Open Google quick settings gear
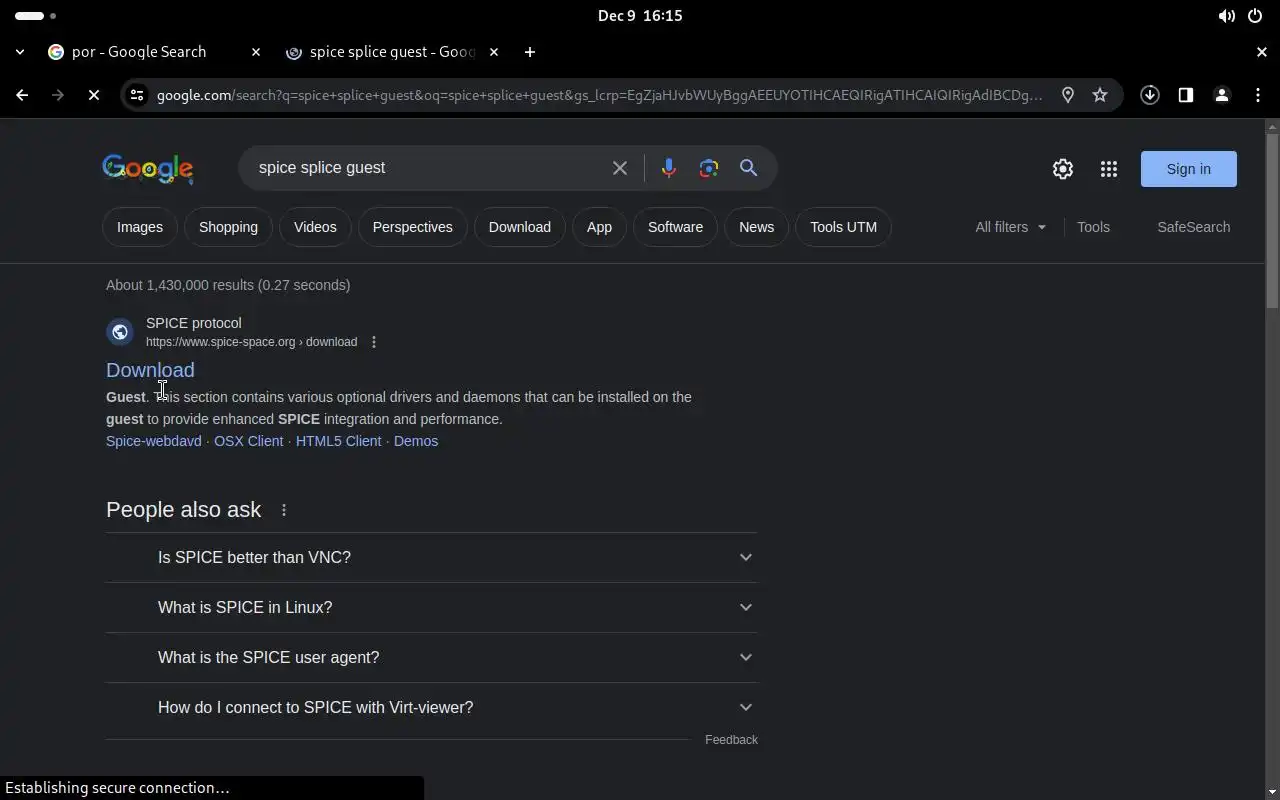 tap(1063, 169)
